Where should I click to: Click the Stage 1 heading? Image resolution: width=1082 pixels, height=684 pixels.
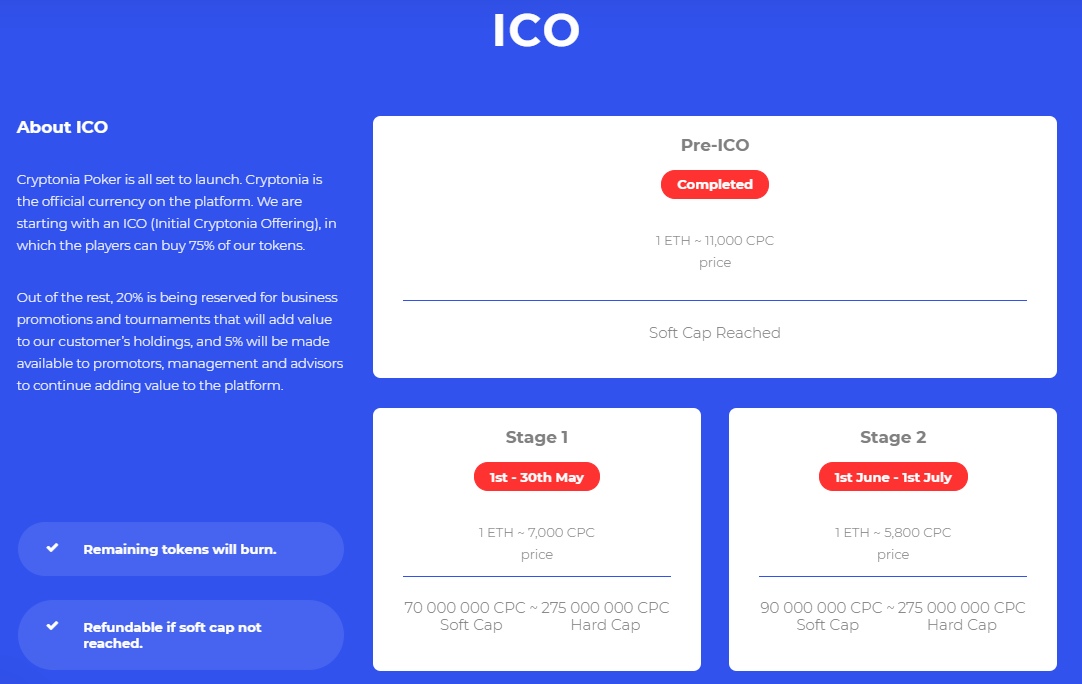tap(536, 437)
